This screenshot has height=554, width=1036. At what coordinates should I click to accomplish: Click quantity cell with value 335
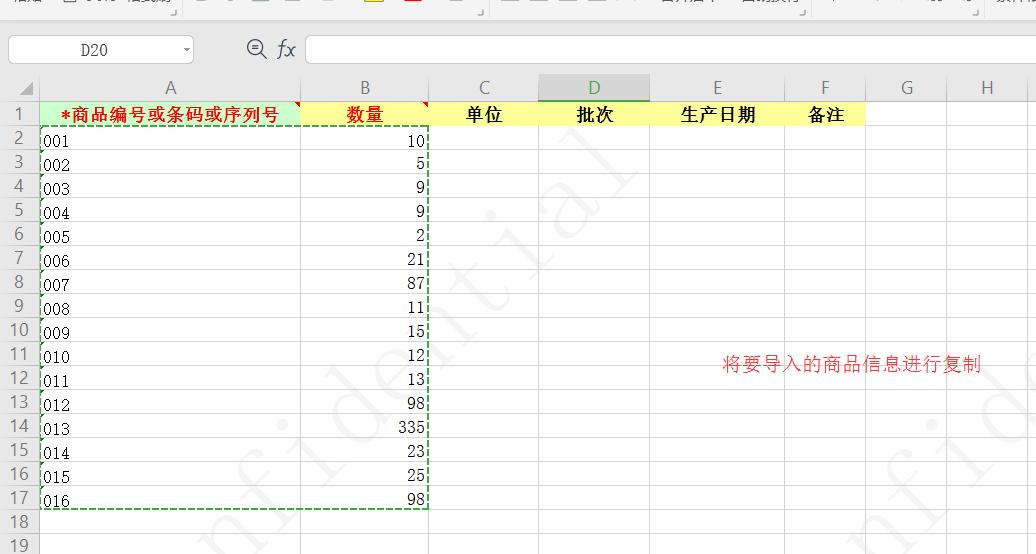365,426
